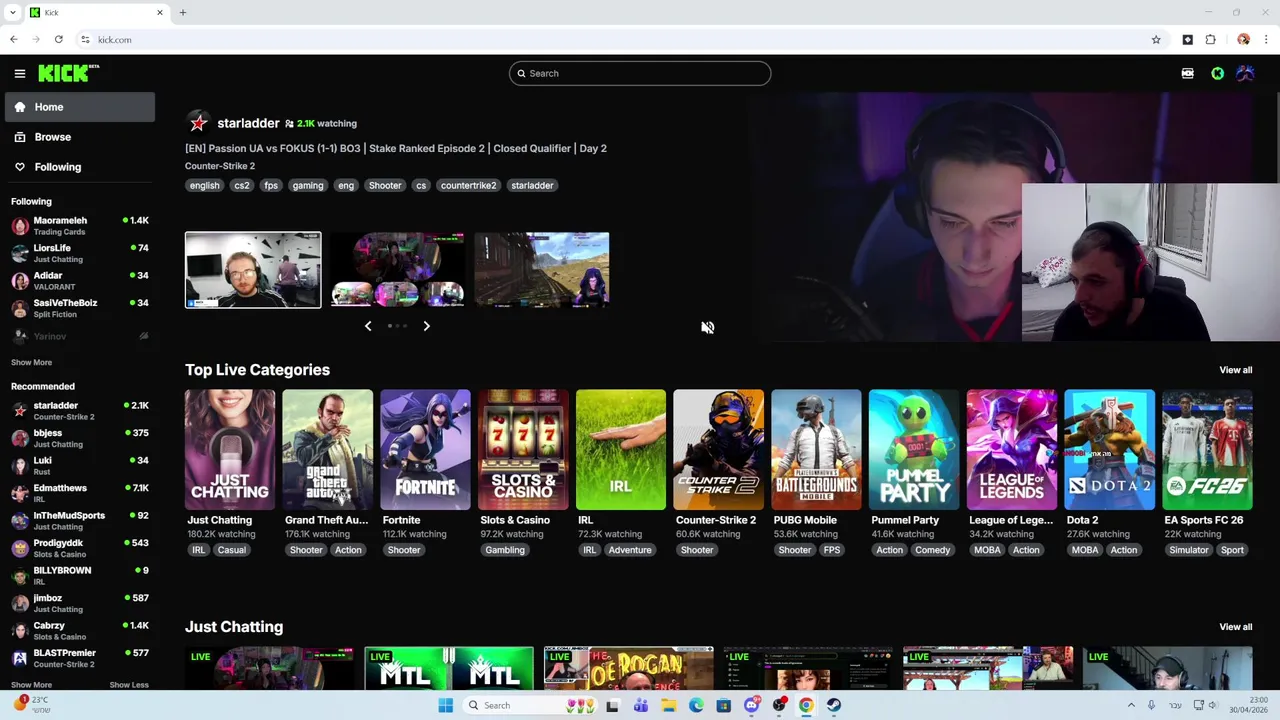
Task: Select the english tag
Action: (x=204, y=185)
